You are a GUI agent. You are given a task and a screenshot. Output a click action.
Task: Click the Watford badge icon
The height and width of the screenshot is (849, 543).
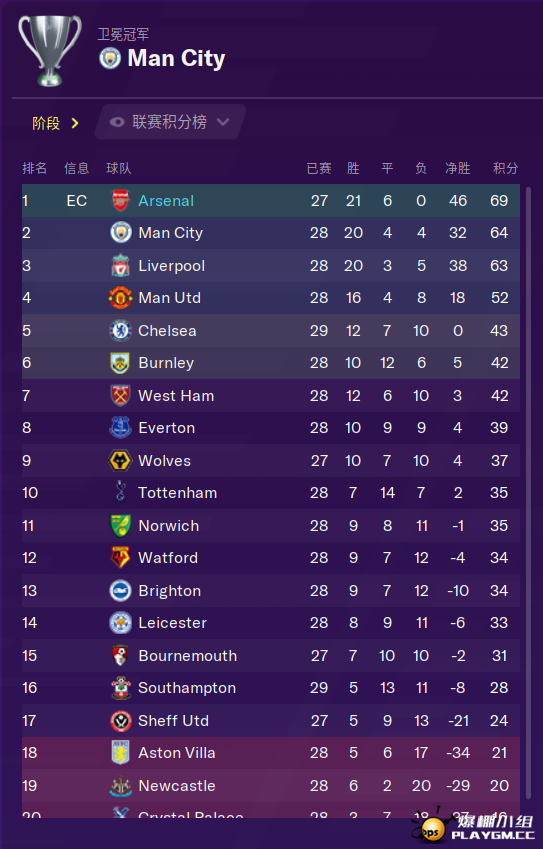point(120,558)
